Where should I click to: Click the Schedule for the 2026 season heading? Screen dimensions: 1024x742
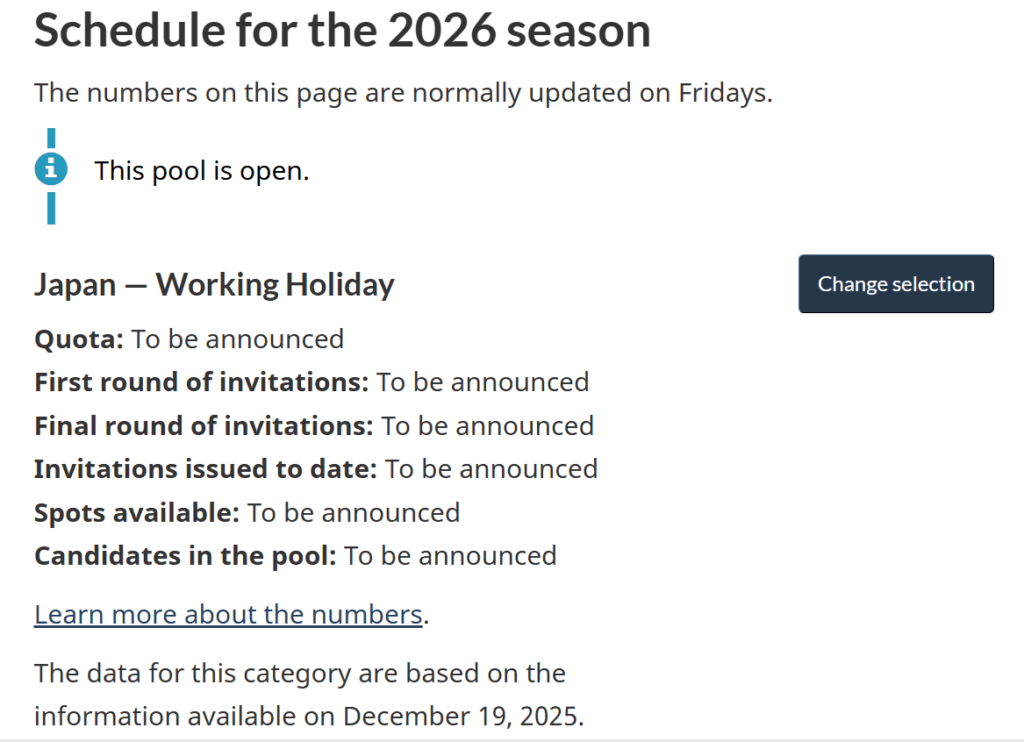(342, 32)
